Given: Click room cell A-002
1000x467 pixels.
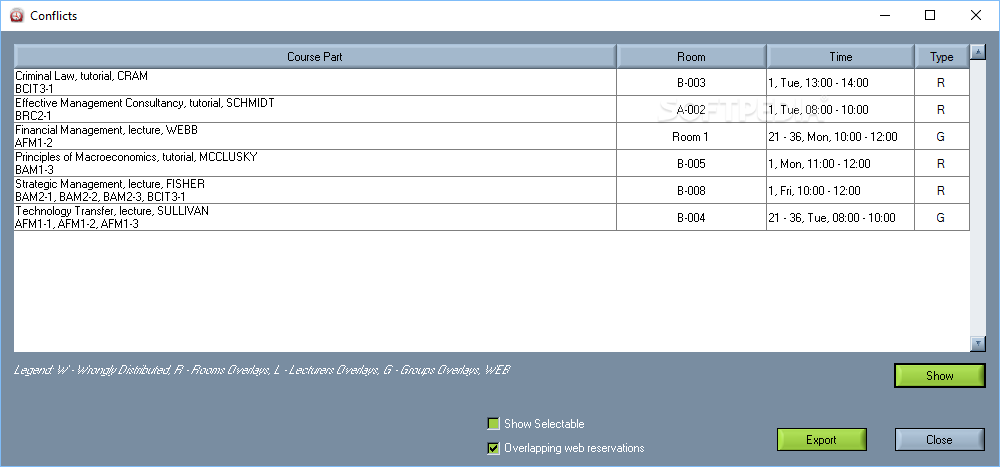Looking at the screenshot, I should tap(691, 110).
